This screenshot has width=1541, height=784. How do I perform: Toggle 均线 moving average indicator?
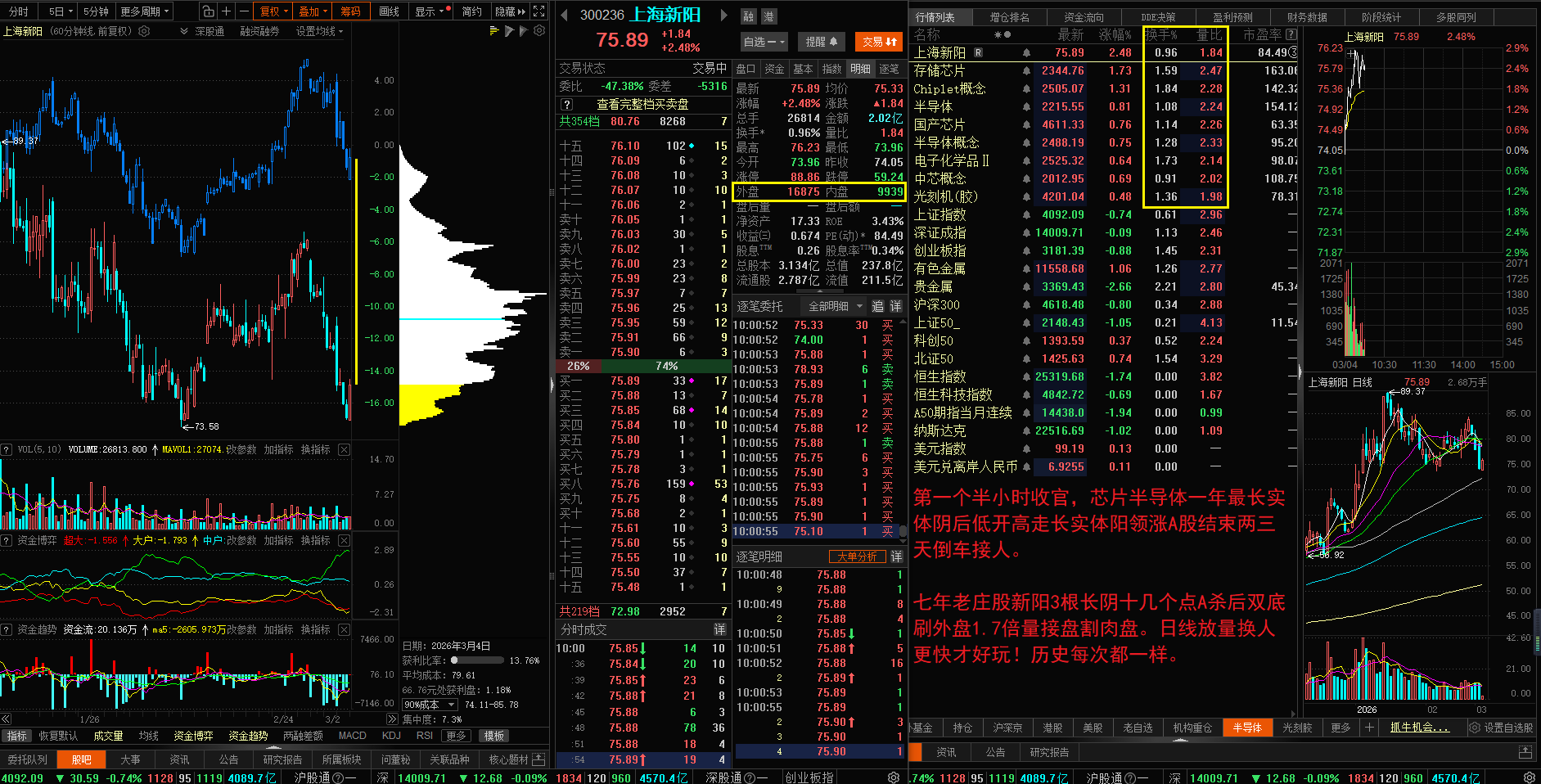pos(148,736)
